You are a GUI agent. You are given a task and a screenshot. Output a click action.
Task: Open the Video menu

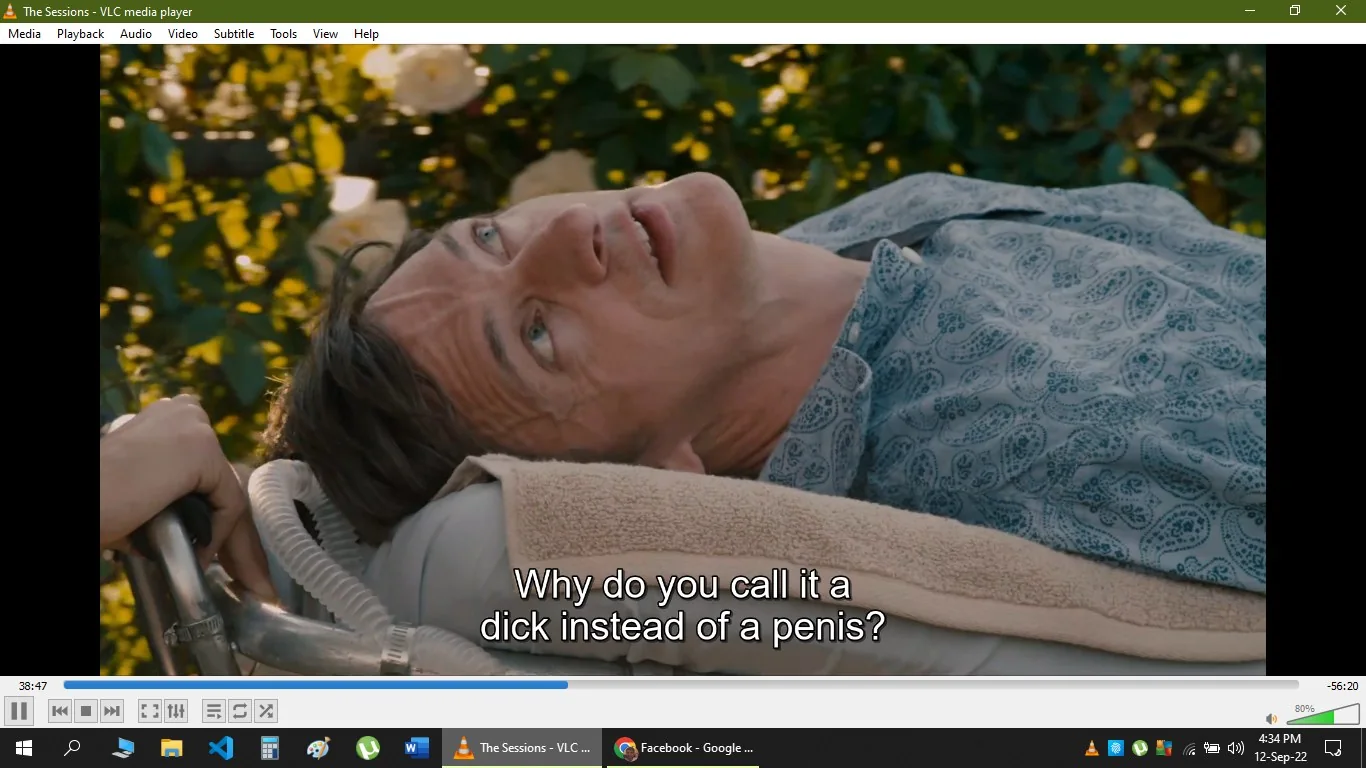tap(183, 34)
